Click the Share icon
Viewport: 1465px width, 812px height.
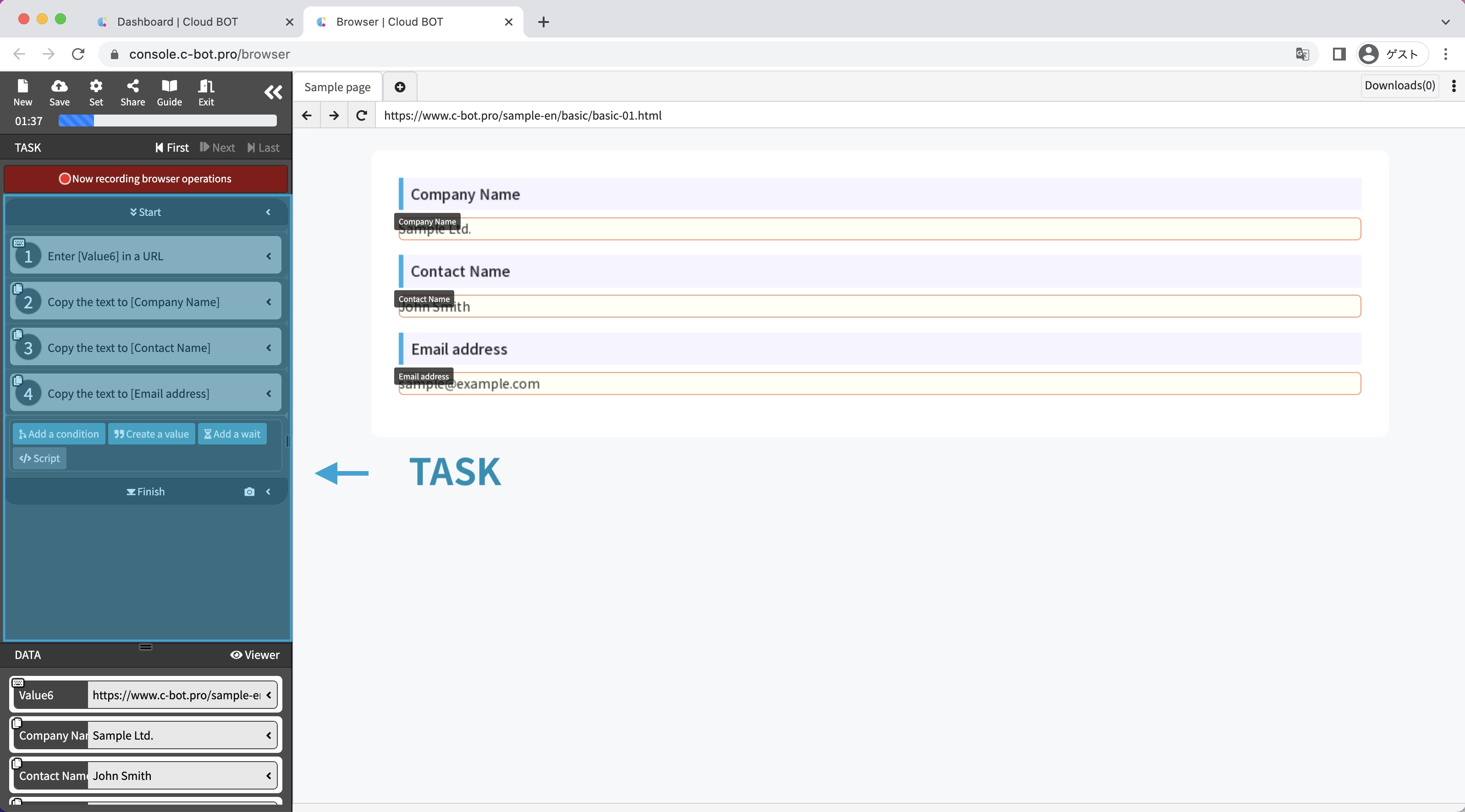(x=132, y=92)
